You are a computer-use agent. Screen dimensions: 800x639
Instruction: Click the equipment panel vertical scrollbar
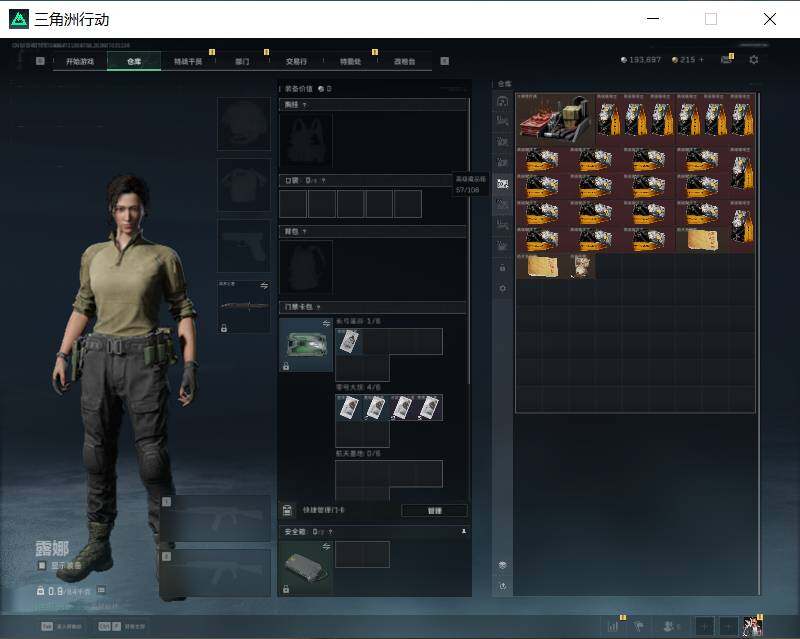point(469,240)
